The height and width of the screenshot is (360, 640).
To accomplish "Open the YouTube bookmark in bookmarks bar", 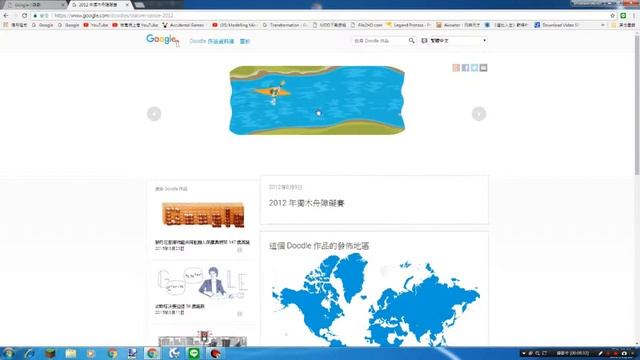I will [x=96, y=25].
